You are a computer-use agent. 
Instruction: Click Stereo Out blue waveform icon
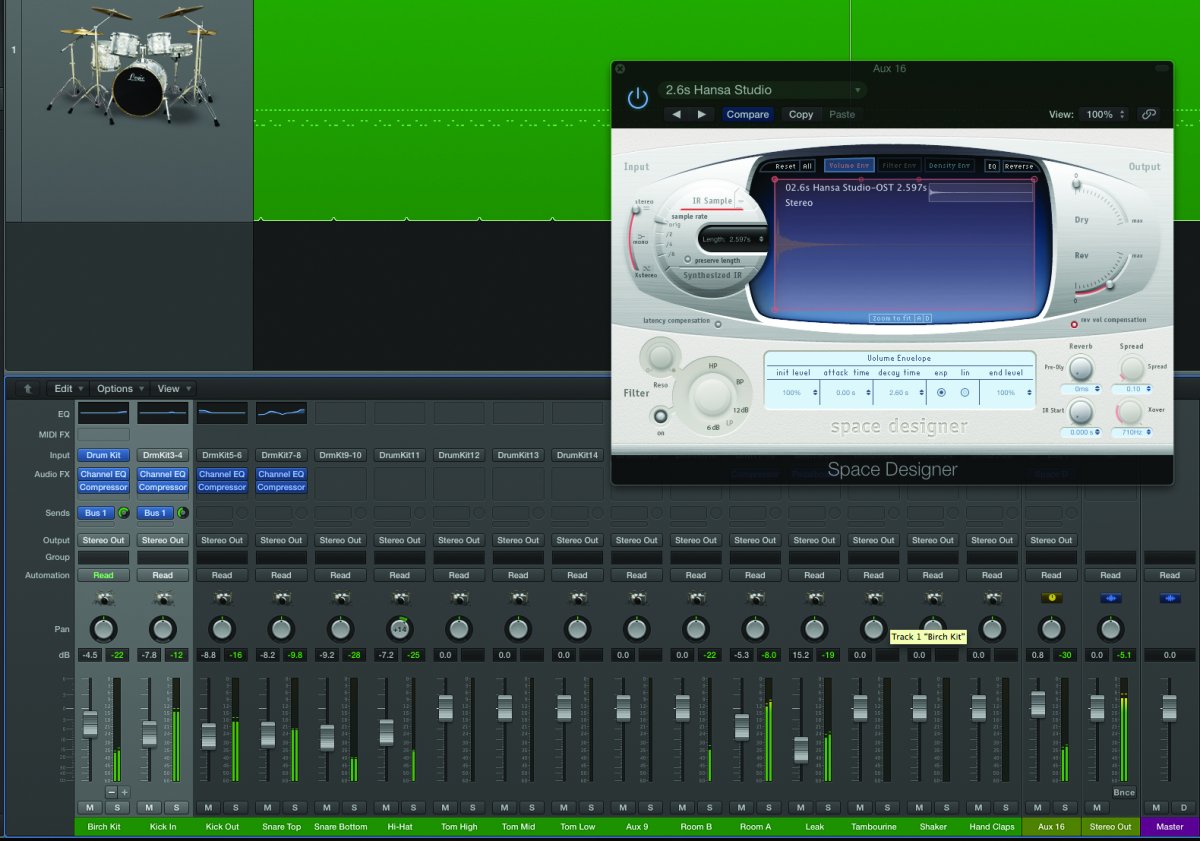pos(1110,598)
